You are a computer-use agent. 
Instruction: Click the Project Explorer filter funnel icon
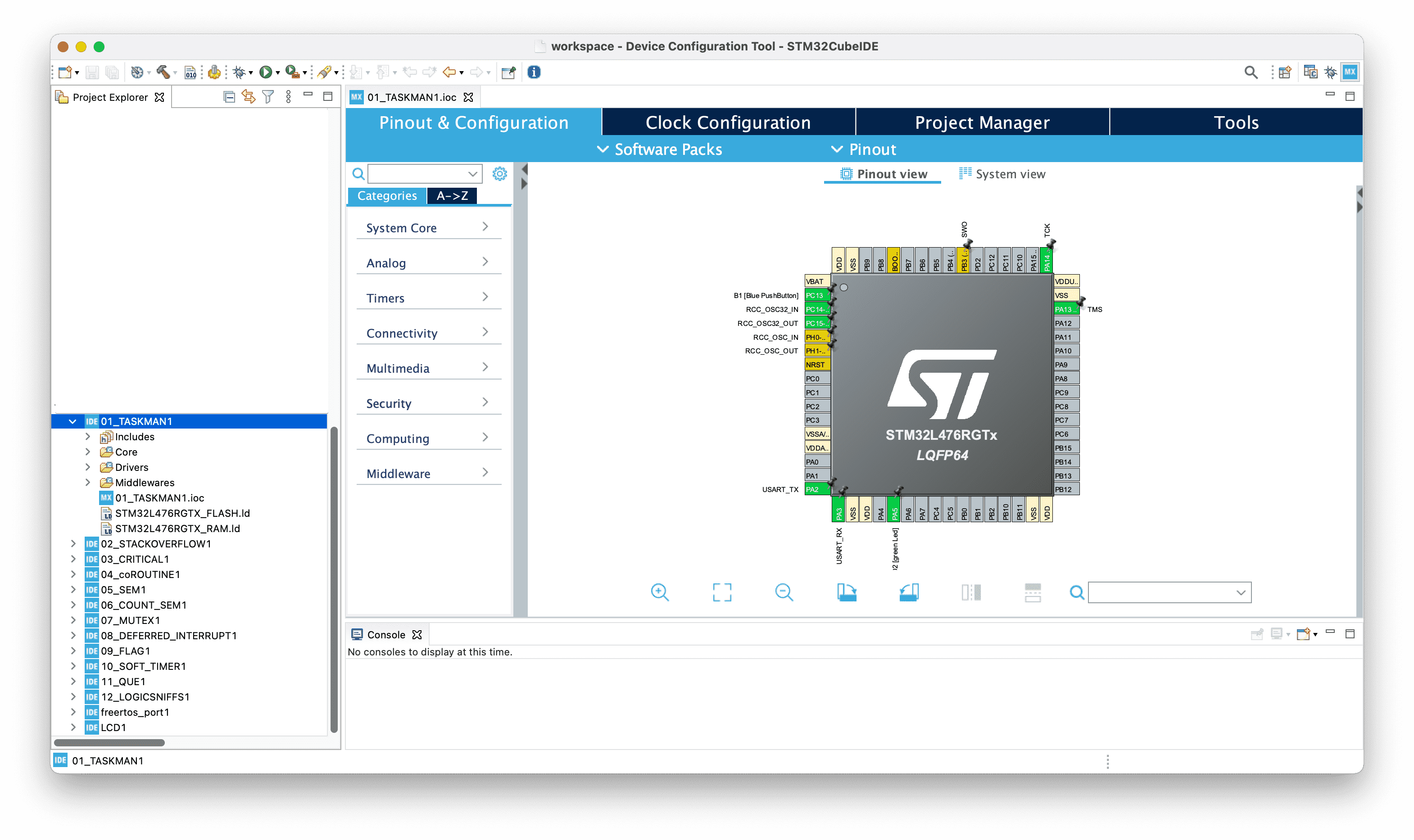coord(268,97)
